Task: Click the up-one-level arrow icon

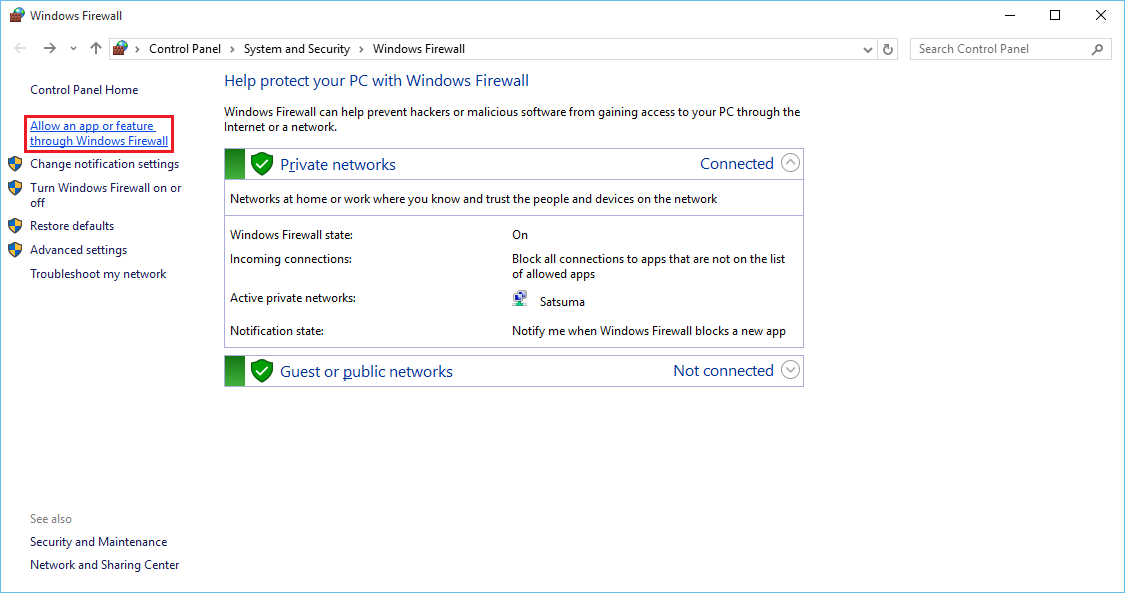Action: pyautogui.click(x=95, y=48)
